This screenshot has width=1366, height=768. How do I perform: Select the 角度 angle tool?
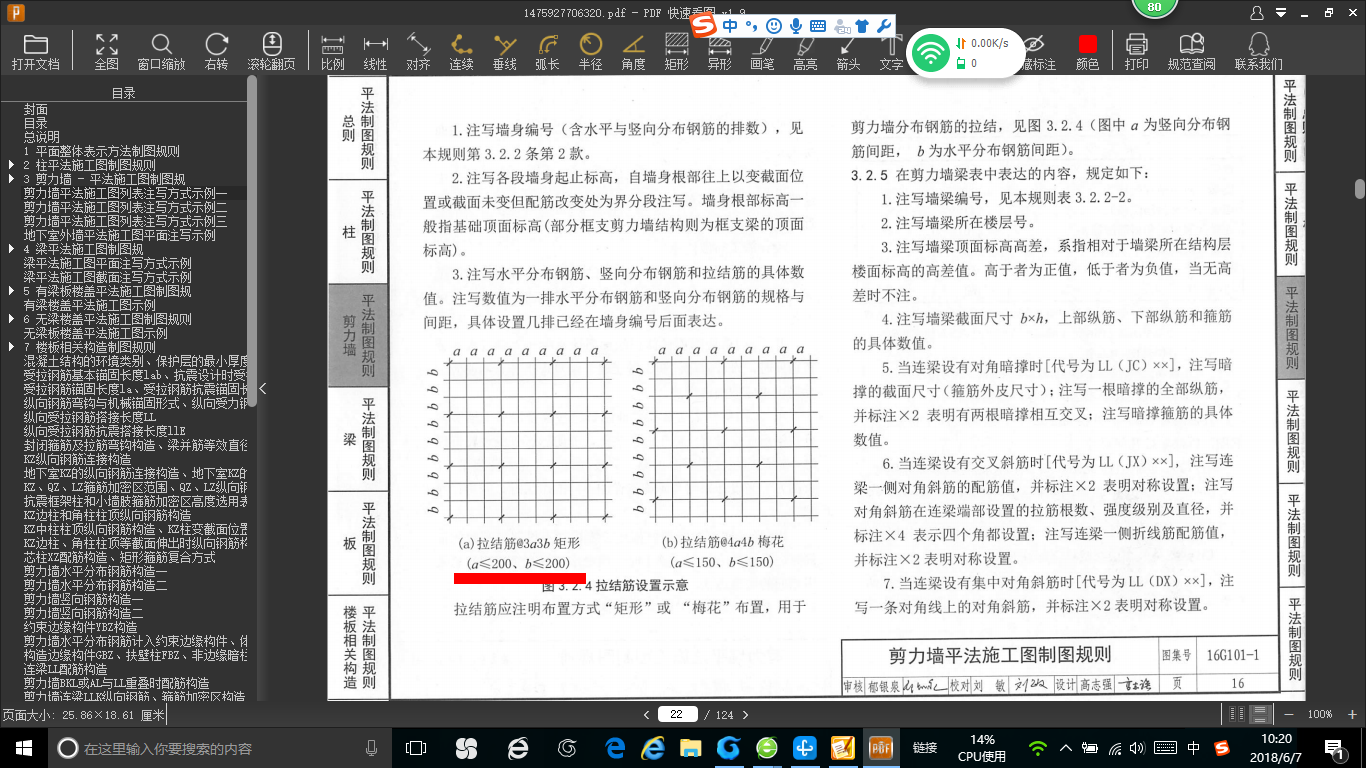pyautogui.click(x=633, y=51)
